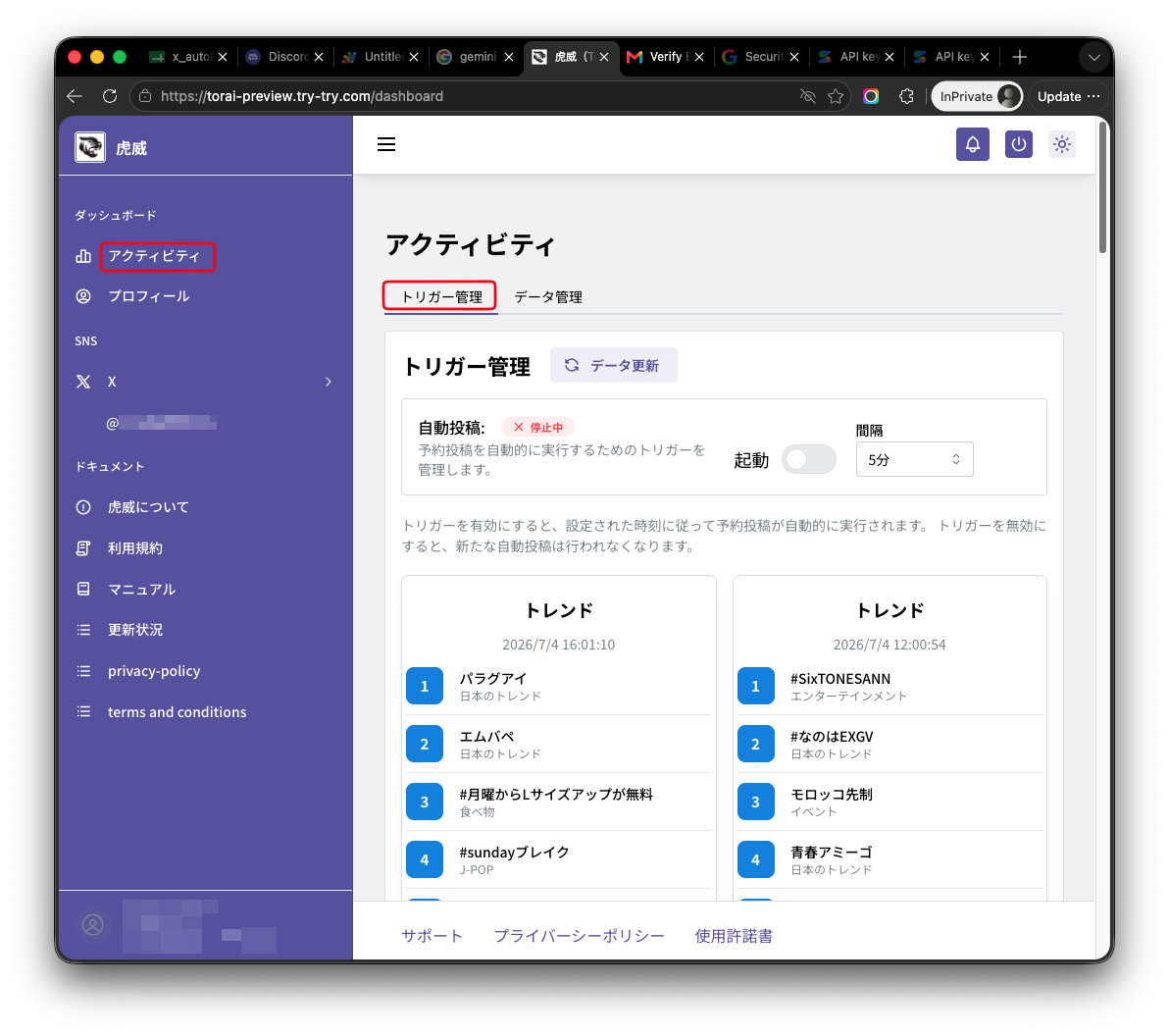Click rank 1 badge beside パラグアイ
The image size is (1169, 1036).
click(x=425, y=686)
